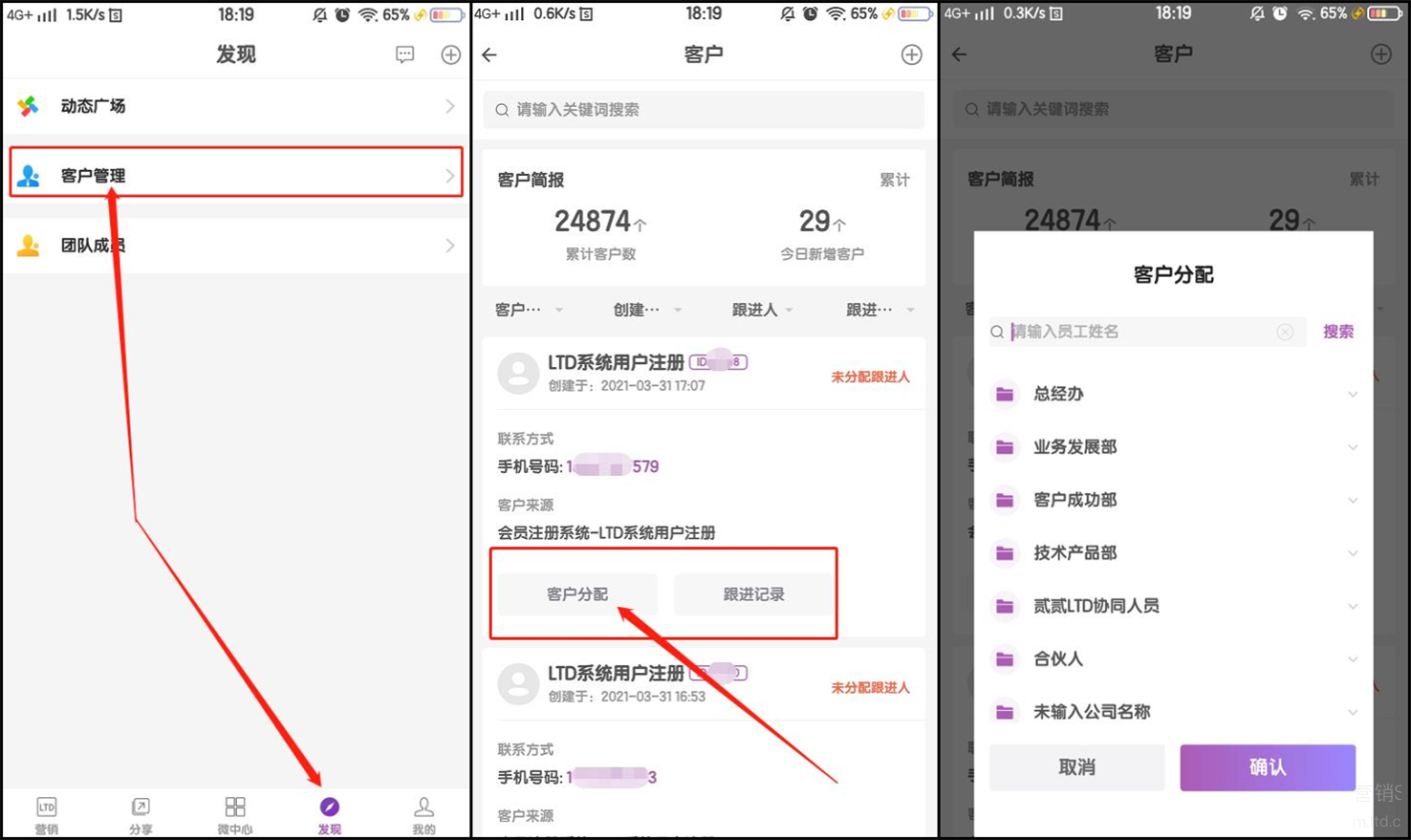1411x840 pixels.
Task: Tap the back arrow on 客户 screen
Action: 489,55
